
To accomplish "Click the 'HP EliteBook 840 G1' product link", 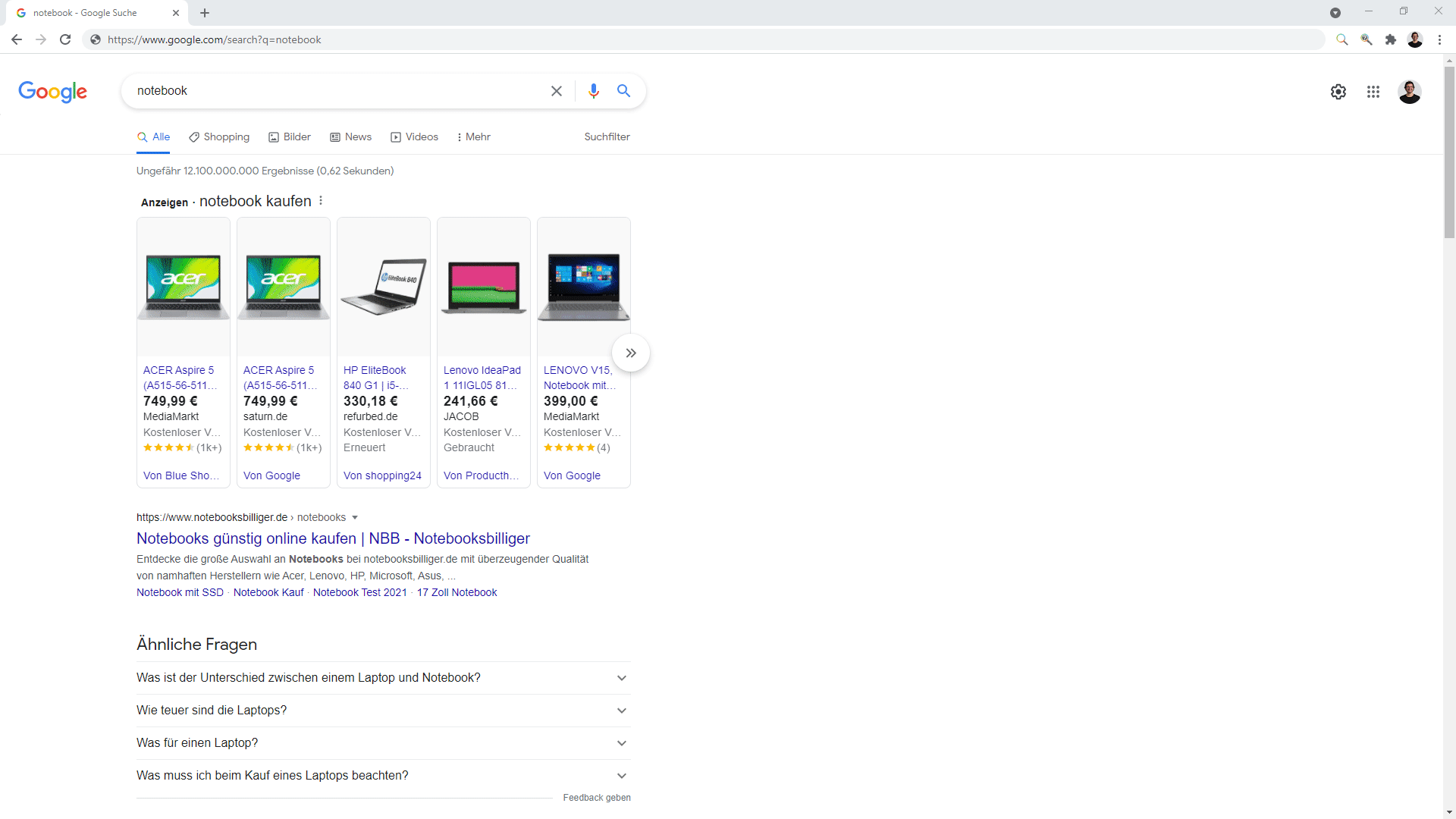I will click(375, 378).
